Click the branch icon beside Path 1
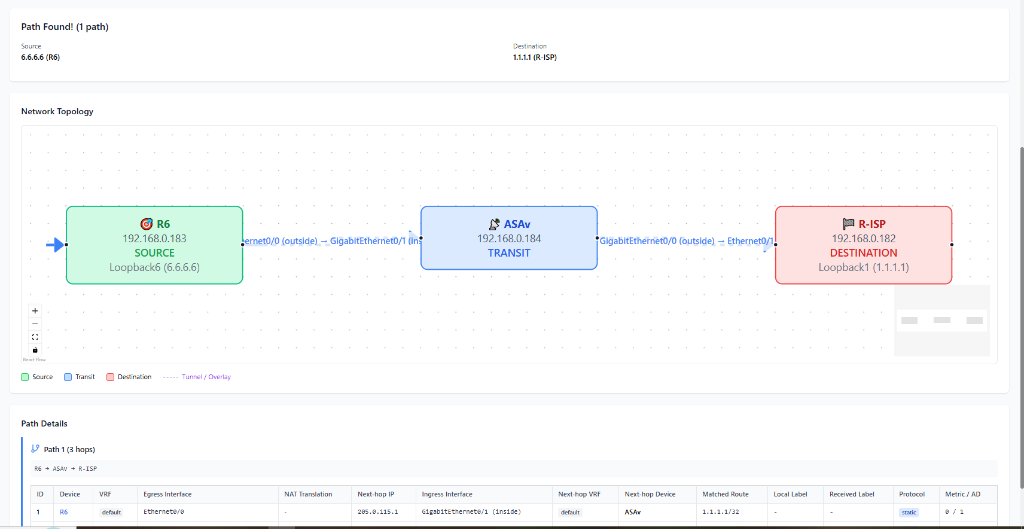 point(35,449)
